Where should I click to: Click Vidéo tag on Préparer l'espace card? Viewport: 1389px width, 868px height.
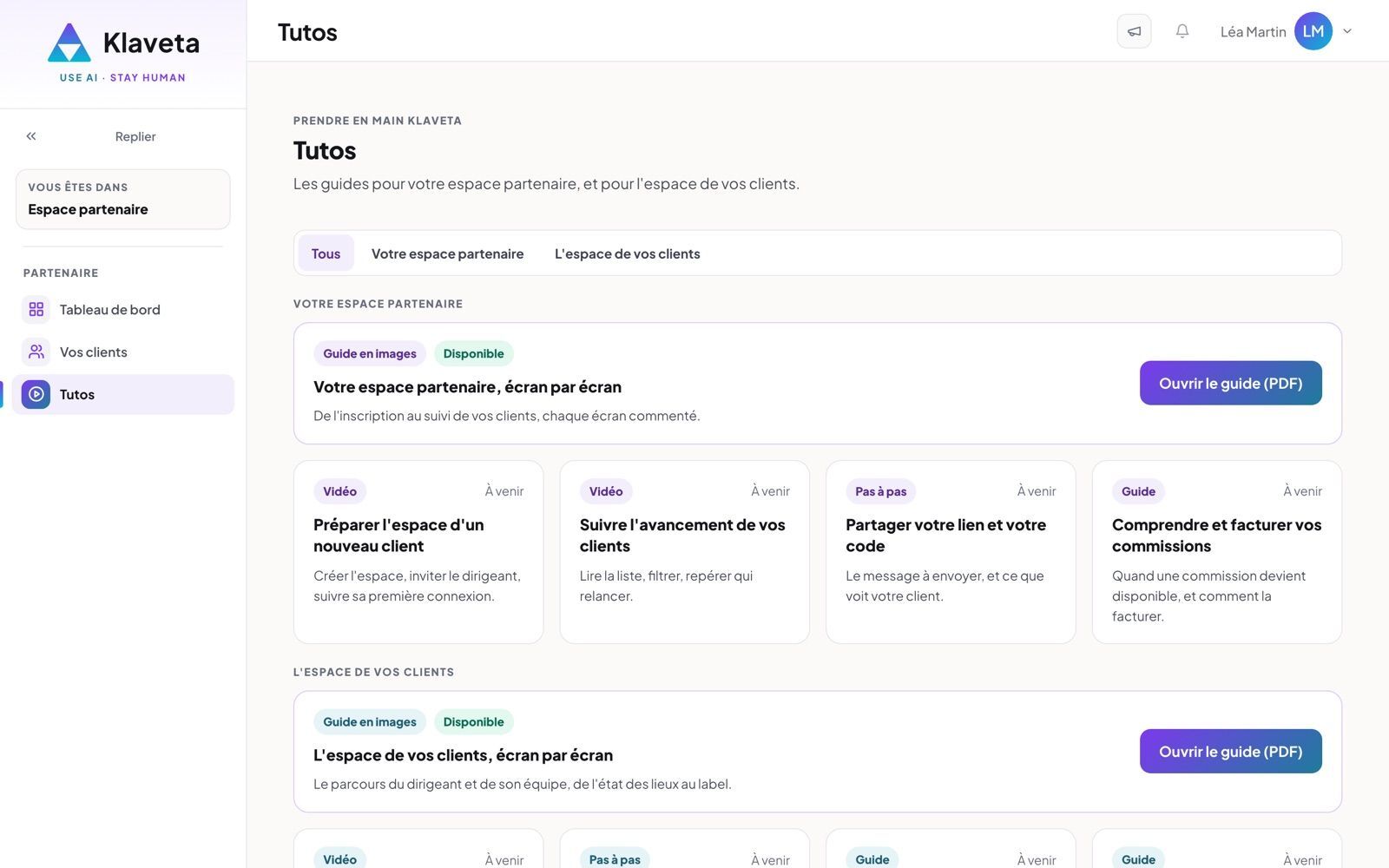tap(339, 491)
